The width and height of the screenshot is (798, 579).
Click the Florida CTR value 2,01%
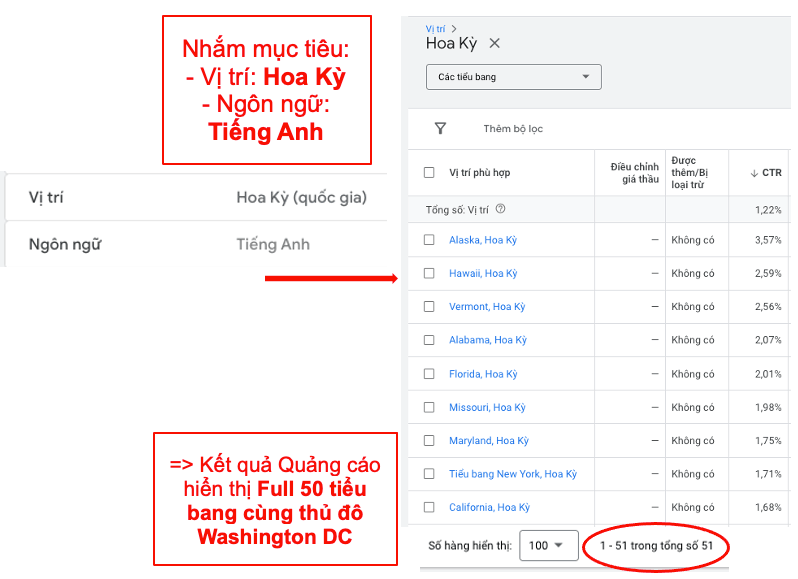(768, 374)
